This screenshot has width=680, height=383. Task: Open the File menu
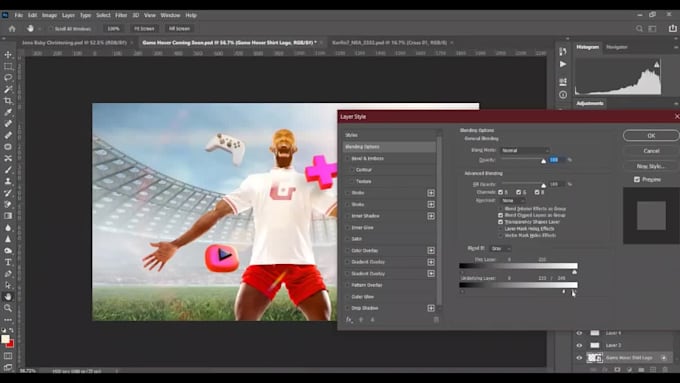tap(19, 15)
